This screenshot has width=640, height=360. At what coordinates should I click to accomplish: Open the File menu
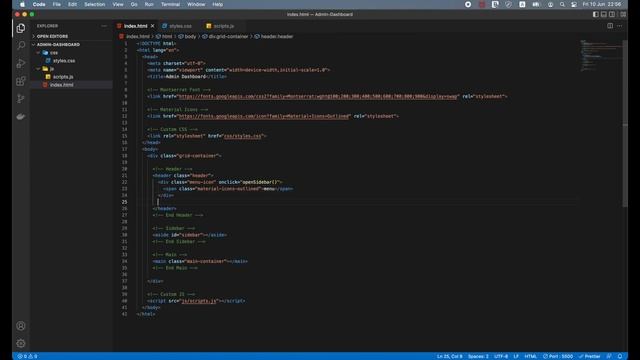click(56, 4)
